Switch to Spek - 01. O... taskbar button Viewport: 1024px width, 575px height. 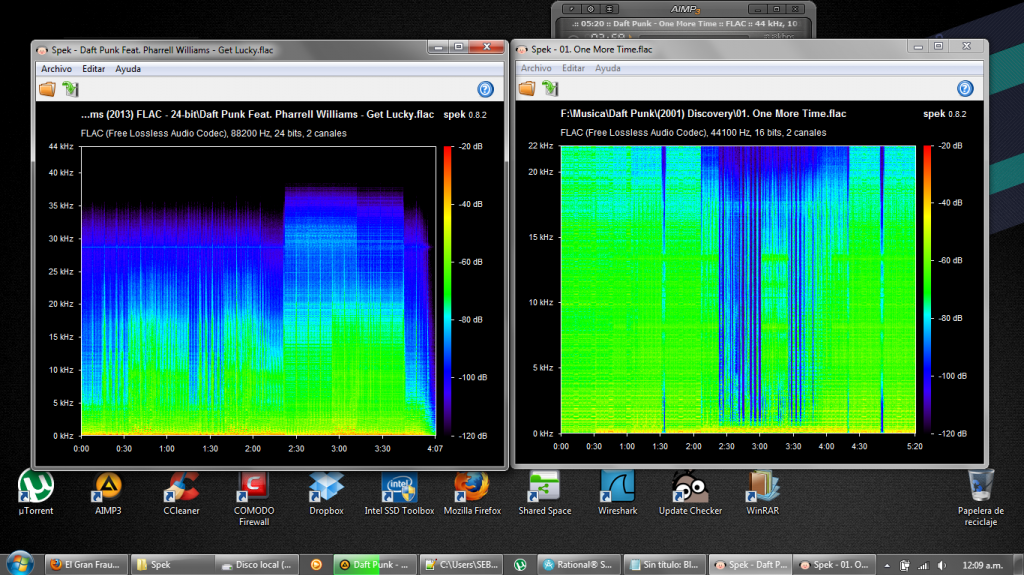pos(836,565)
